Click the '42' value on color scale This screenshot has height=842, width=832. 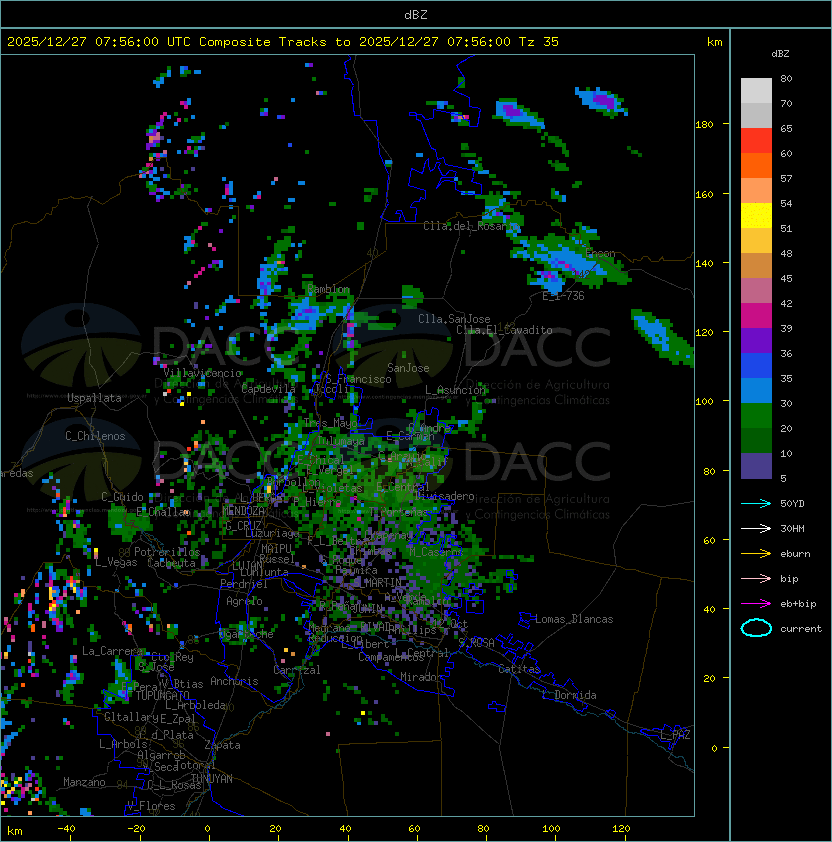[786, 303]
